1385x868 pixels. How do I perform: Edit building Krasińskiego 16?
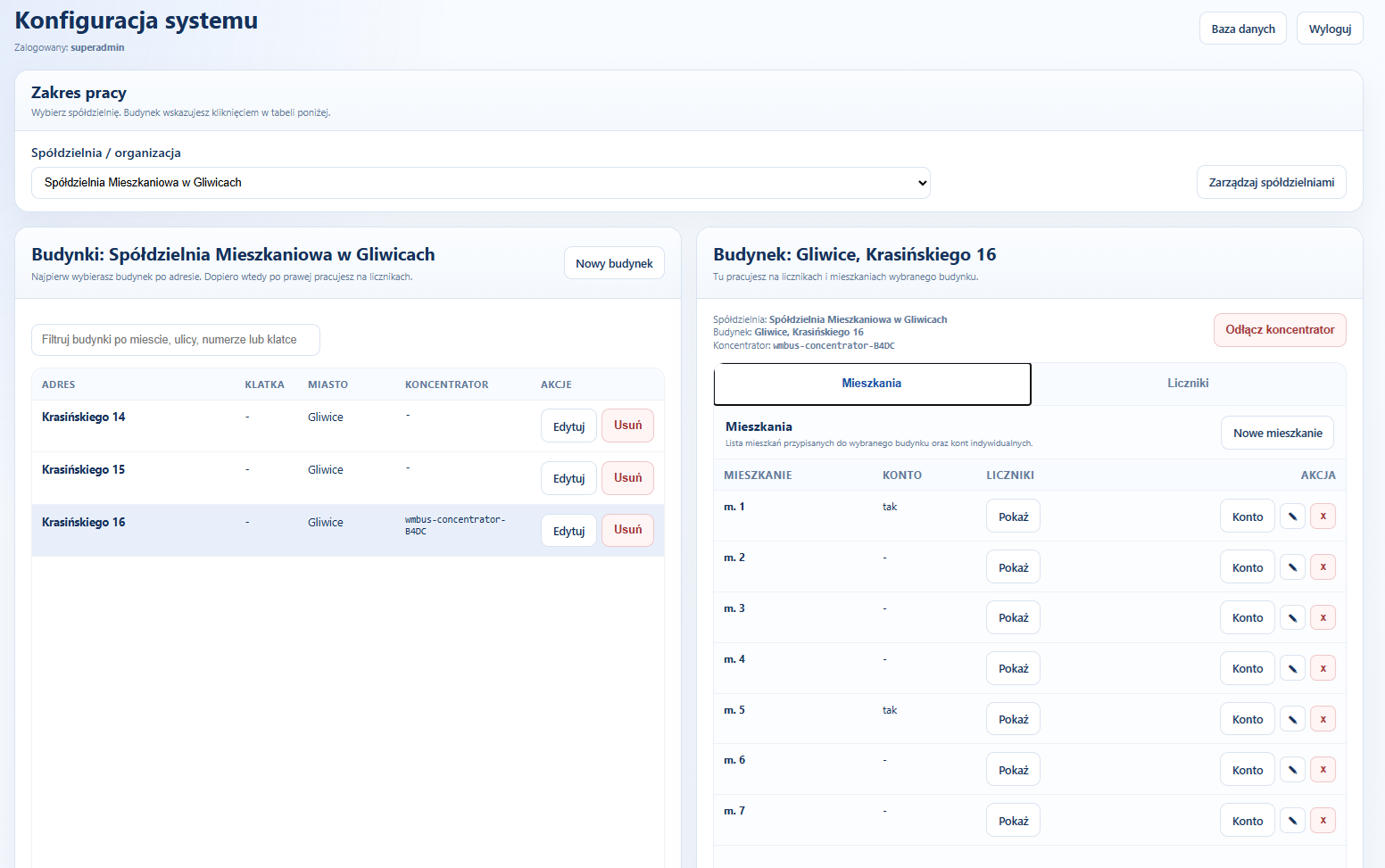[568, 531]
